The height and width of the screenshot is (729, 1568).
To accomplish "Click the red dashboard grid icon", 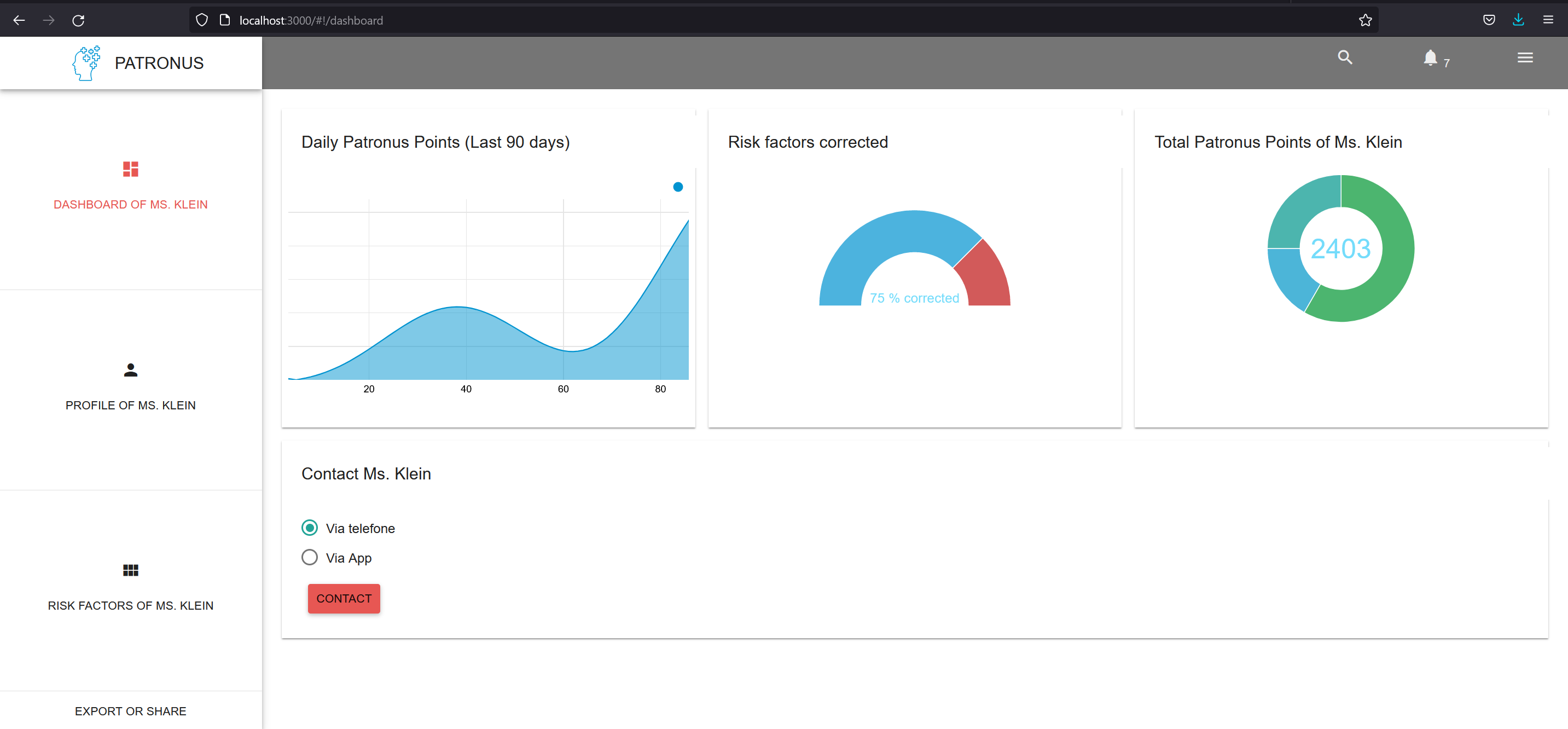I will (x=130, y=169).
